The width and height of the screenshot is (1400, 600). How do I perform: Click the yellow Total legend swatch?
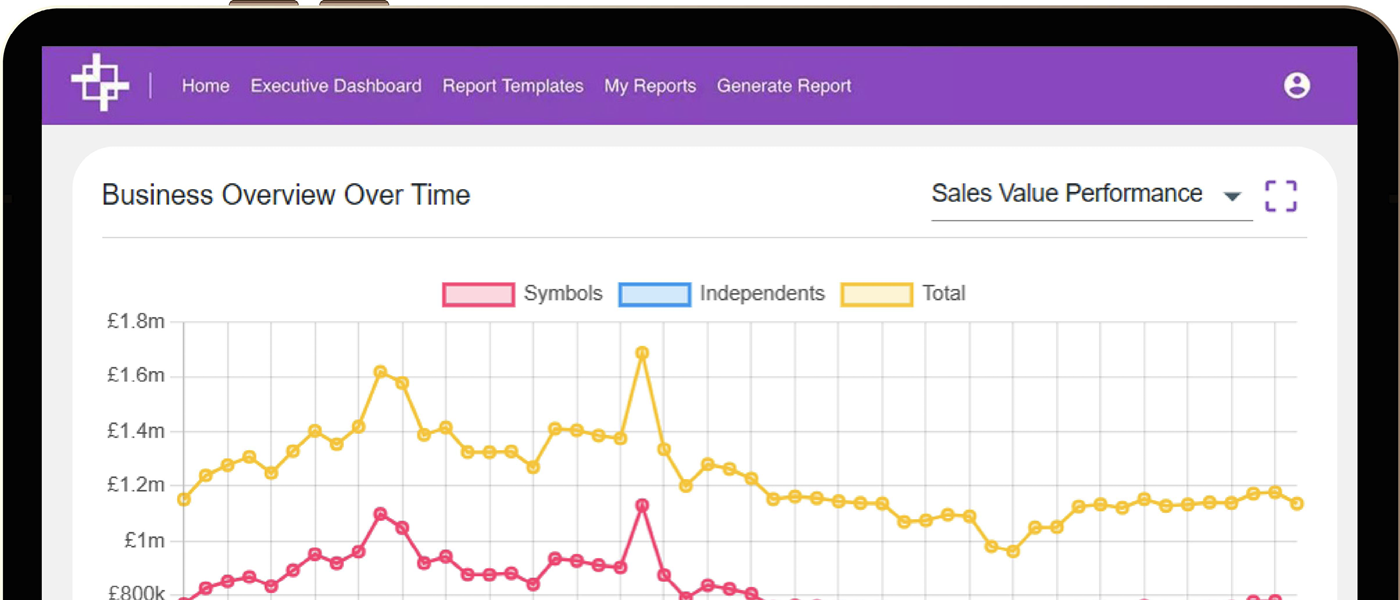pyautogui.click(x=876, y=295)
